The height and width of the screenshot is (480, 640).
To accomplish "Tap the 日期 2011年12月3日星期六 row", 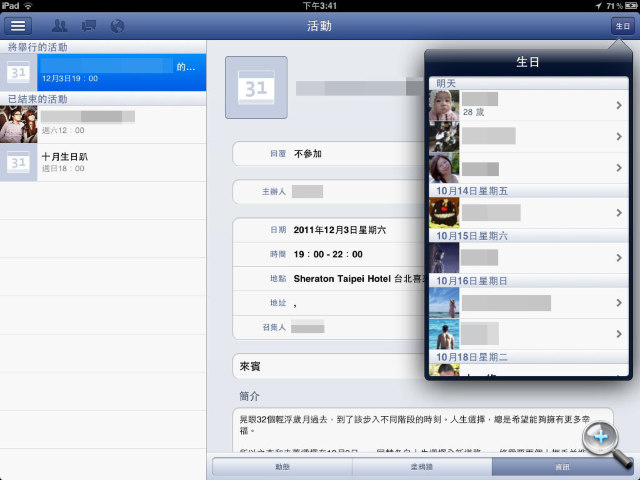I will [329, 230].
